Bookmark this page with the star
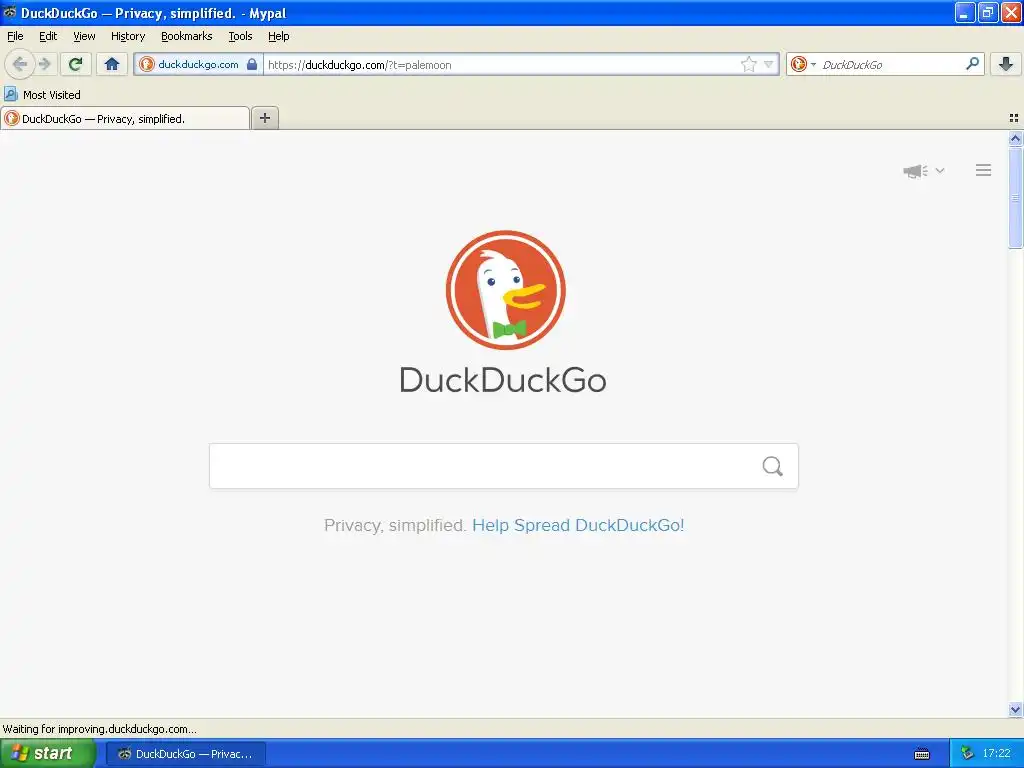The height and width of the screenshot is (768, 1024). pos(748,64)
